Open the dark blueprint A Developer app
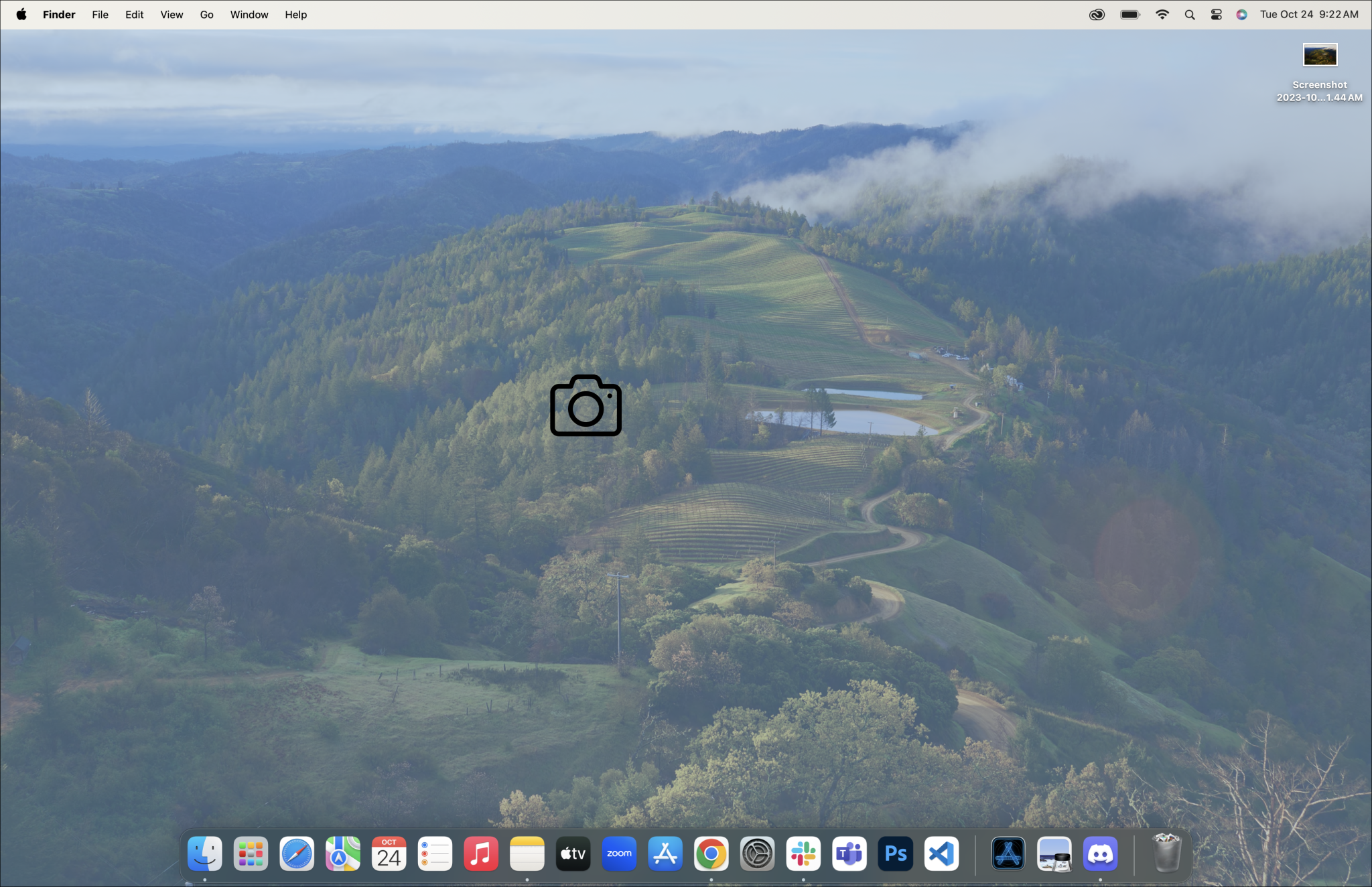 [x=1008, y=854]
